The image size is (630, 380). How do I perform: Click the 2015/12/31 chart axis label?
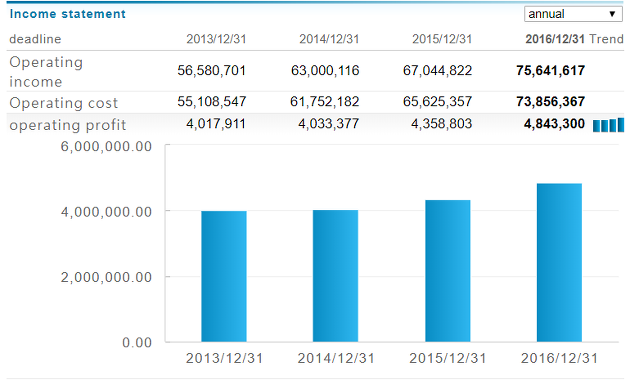[x=448, y=358]
